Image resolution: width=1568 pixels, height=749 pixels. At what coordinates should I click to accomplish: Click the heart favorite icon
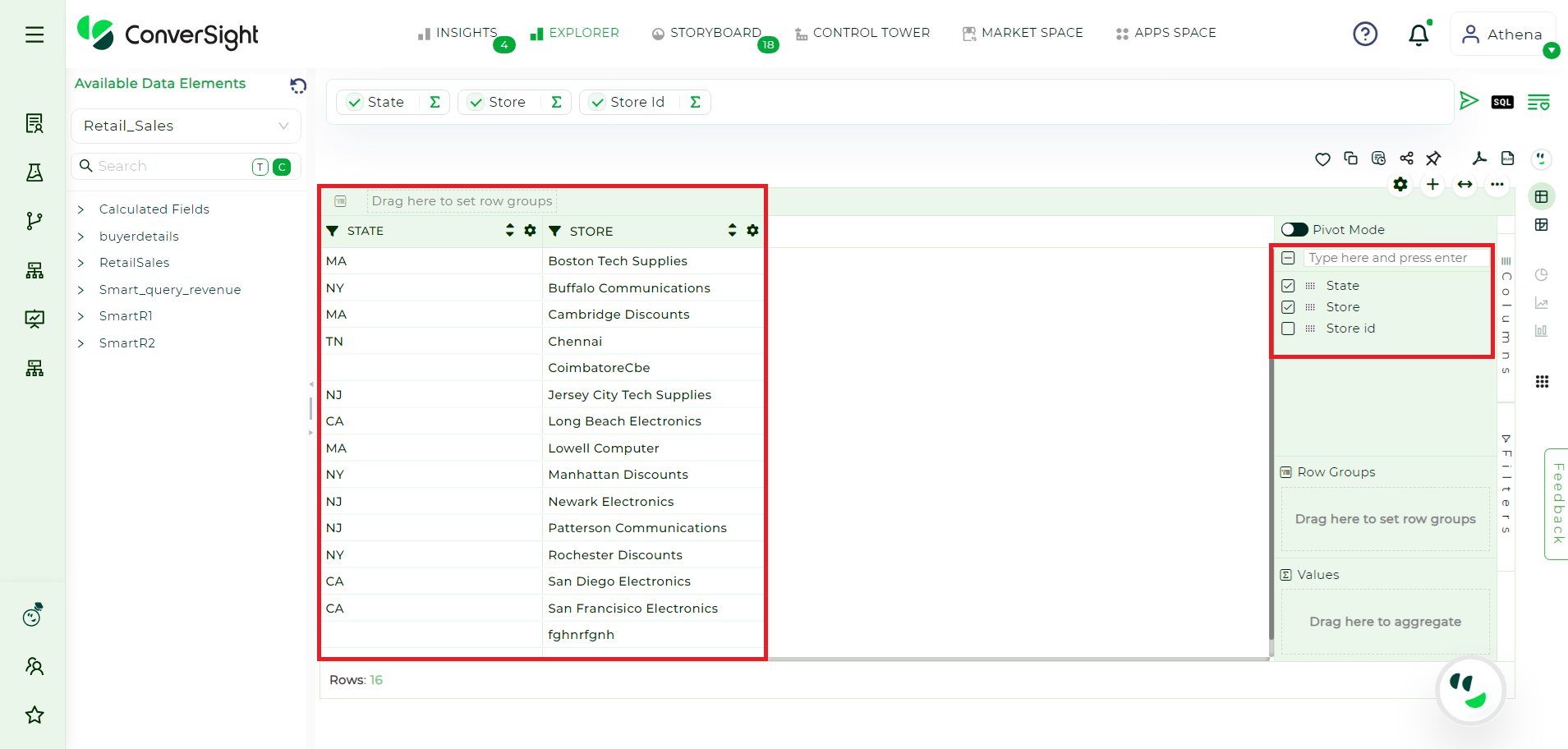[x=1322, y=159]
